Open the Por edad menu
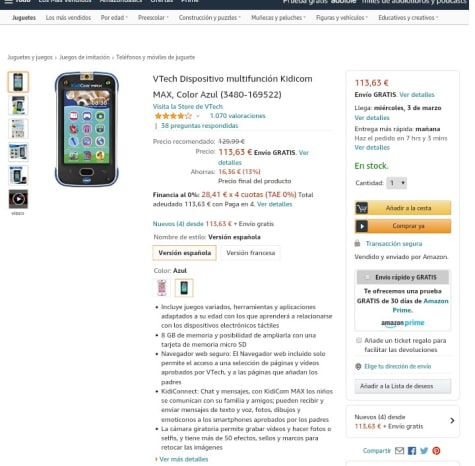475x466 pixels. click(114, 18)
